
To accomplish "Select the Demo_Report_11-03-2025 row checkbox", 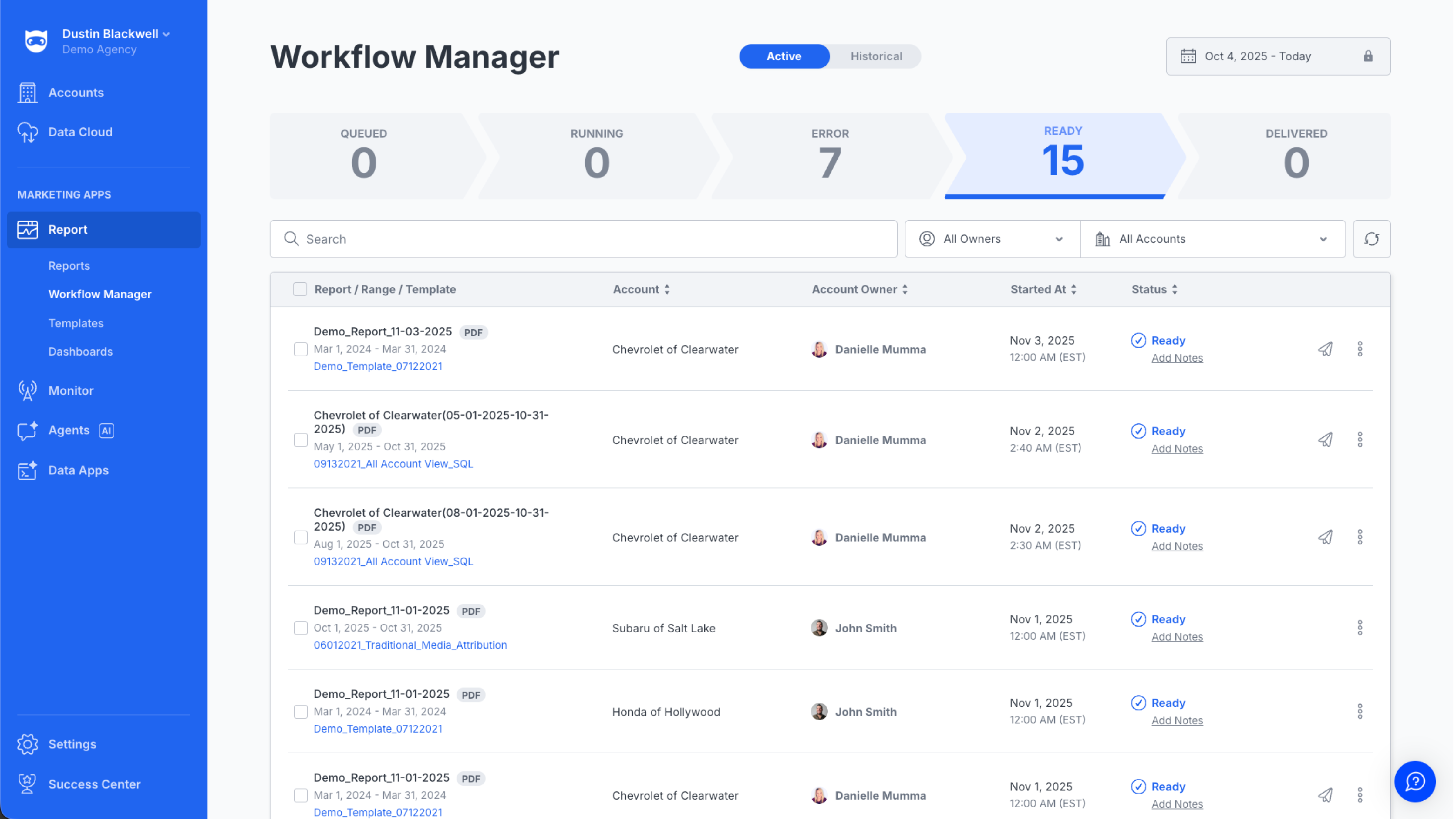I will click(x=301, y=349).
